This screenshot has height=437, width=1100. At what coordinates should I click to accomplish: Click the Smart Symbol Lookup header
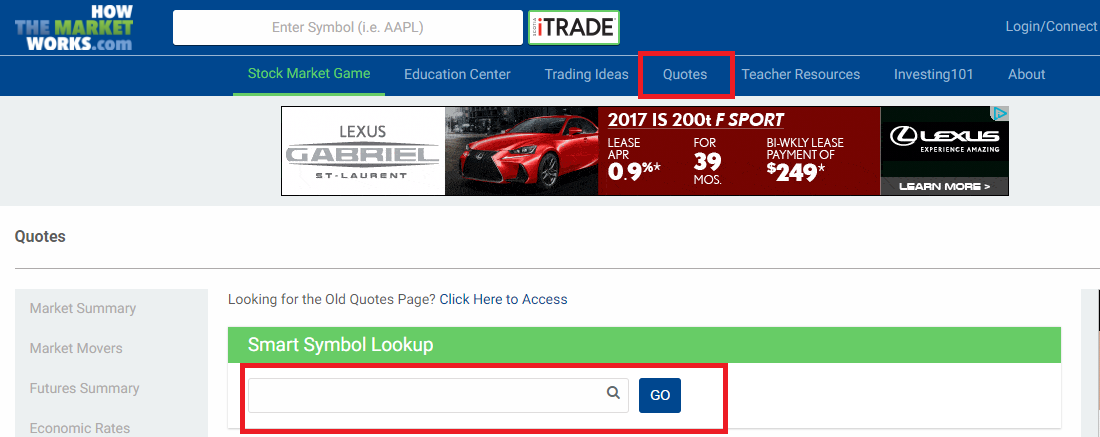point(644,344)
